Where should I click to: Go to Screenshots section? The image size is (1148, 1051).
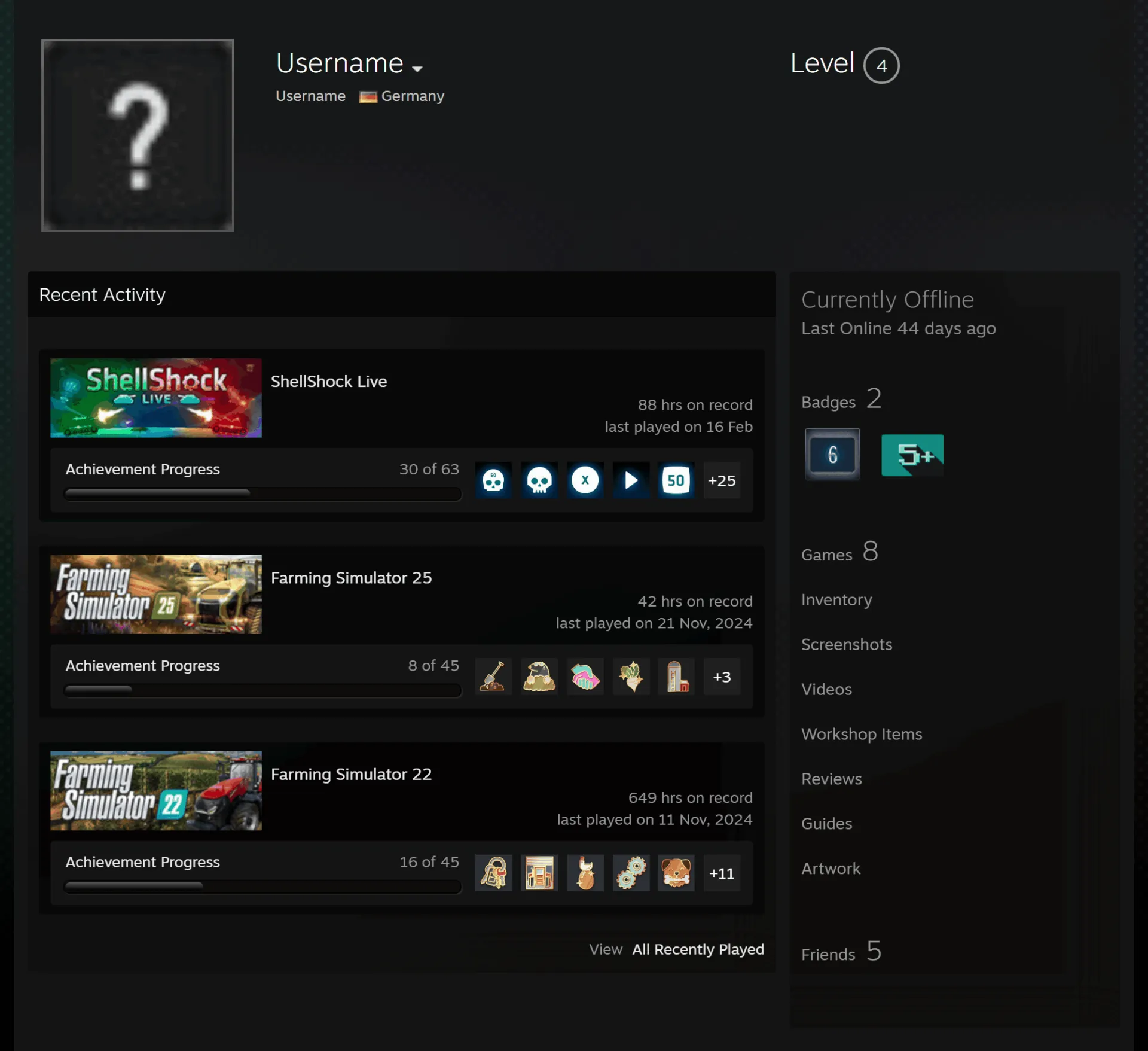click(847, 644)
